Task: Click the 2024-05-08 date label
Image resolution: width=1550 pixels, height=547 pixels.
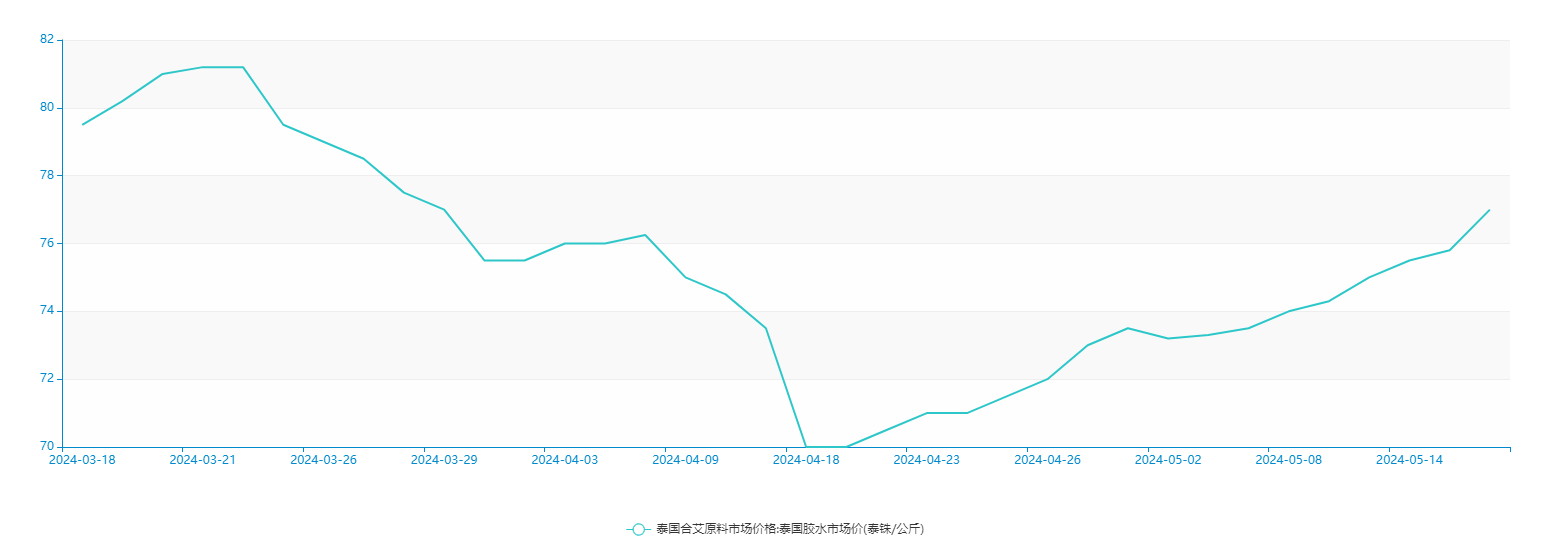Action: click(1288, 460)
